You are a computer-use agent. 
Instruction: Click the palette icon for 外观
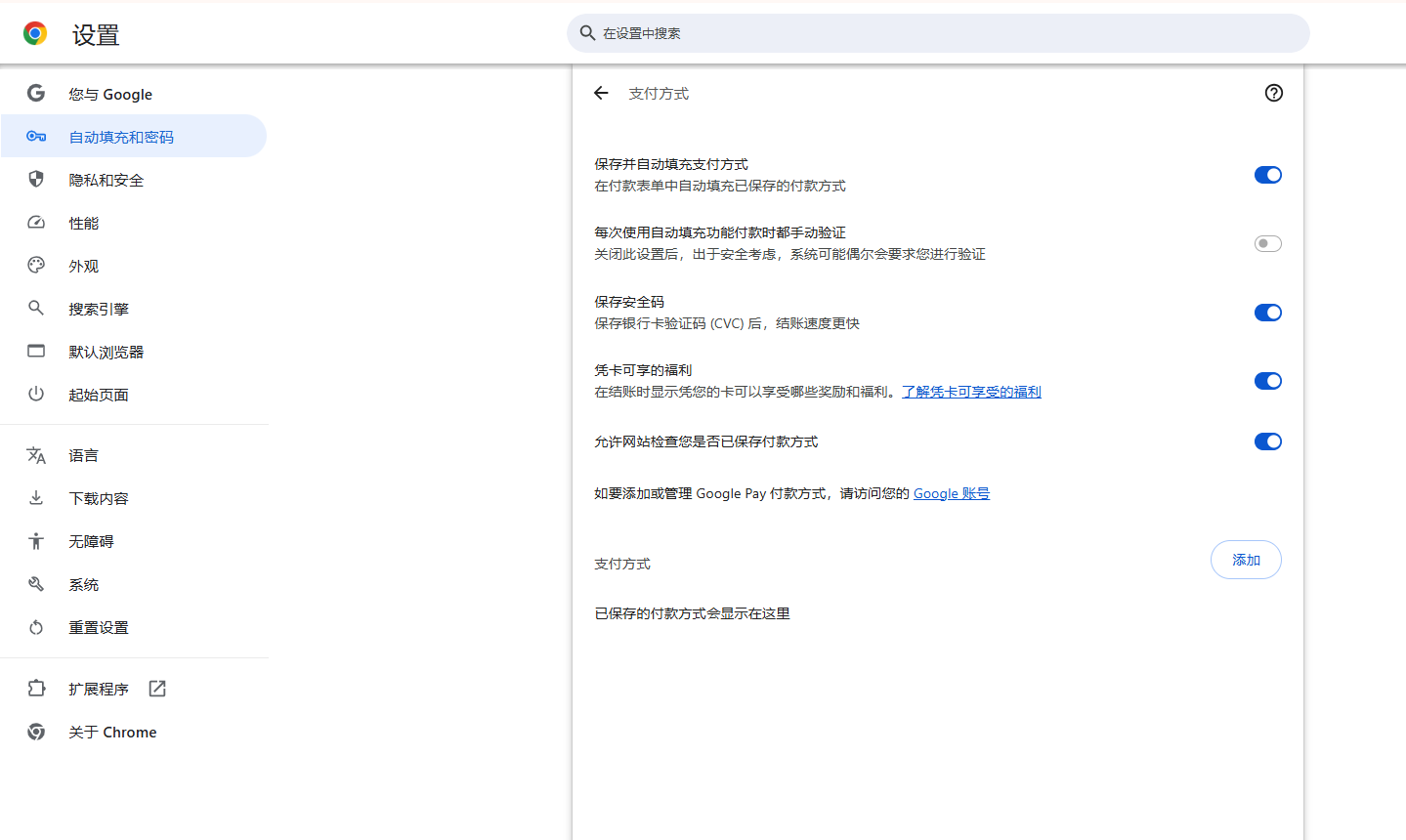[36, 266]
